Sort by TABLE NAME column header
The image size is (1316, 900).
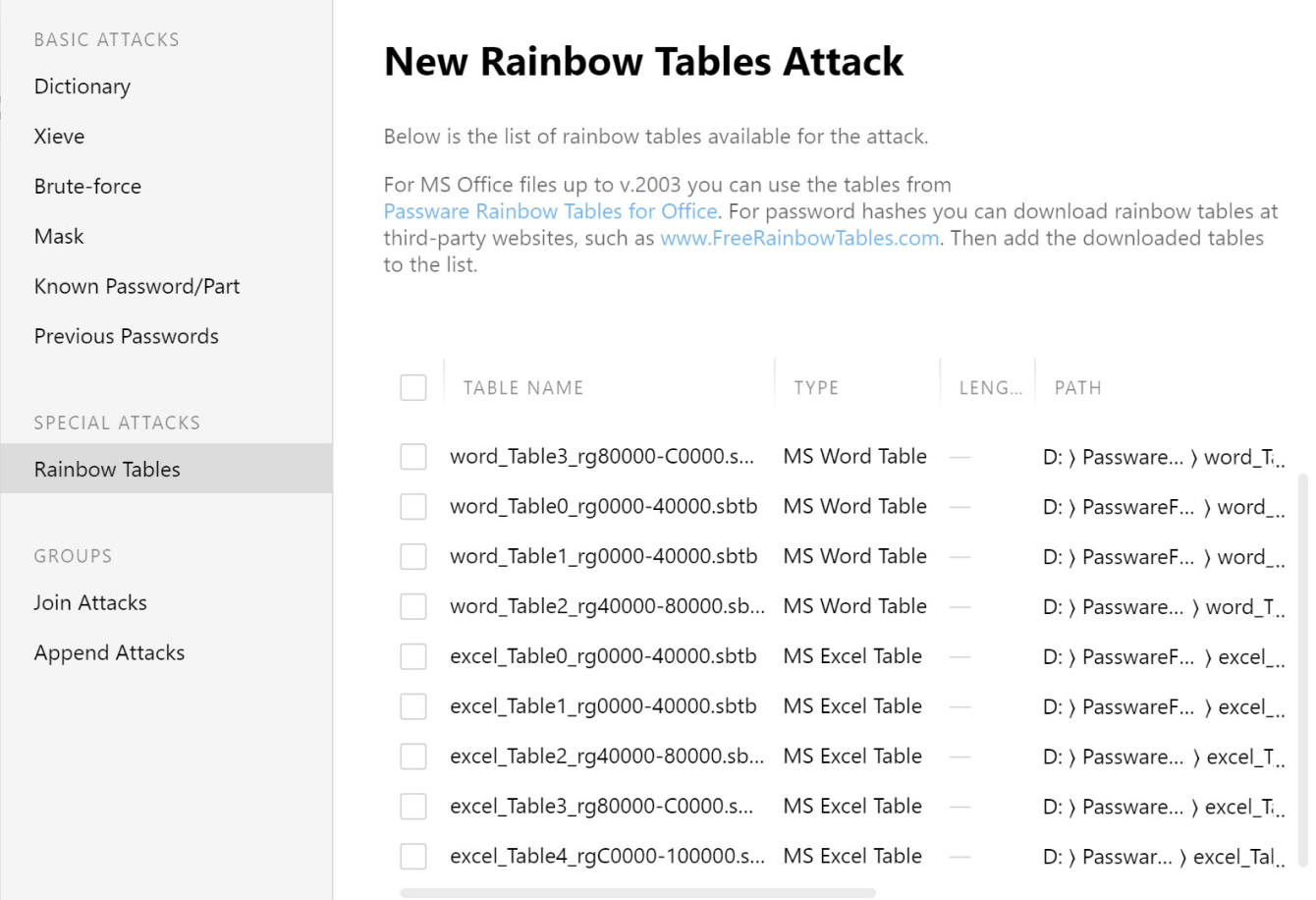(522, 388)
